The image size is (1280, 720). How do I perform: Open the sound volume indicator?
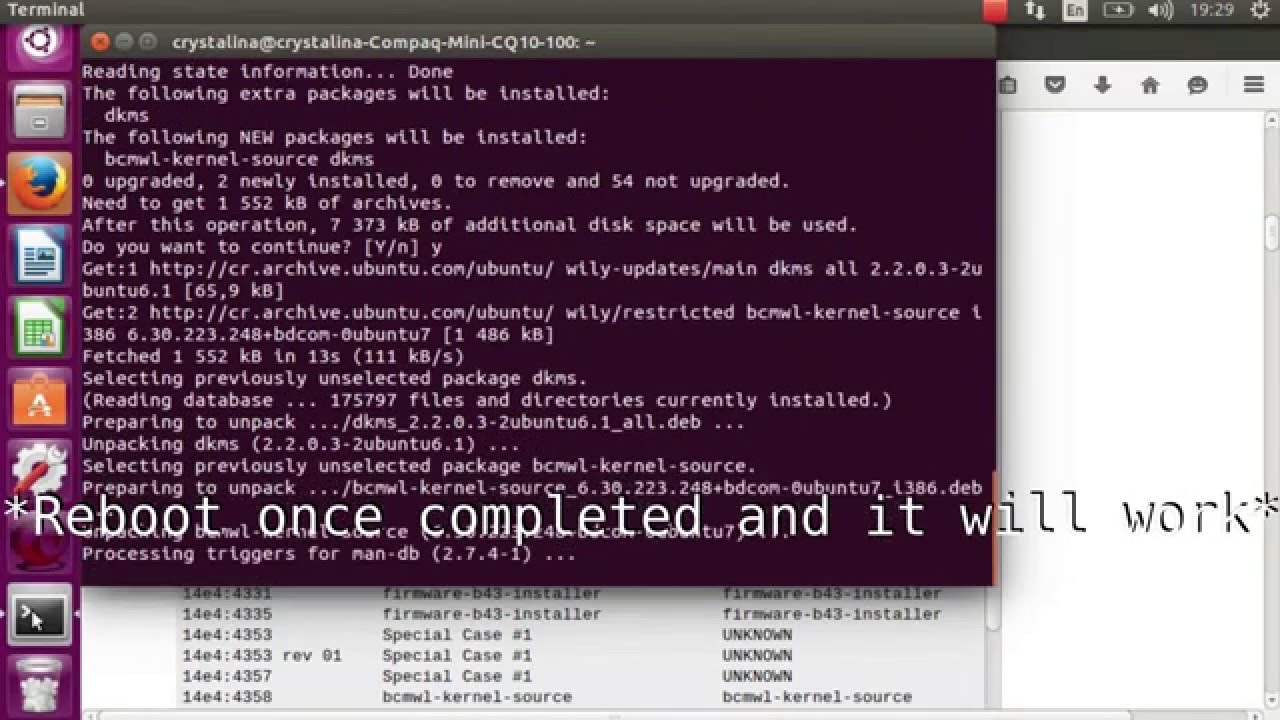click(1160, 10)
